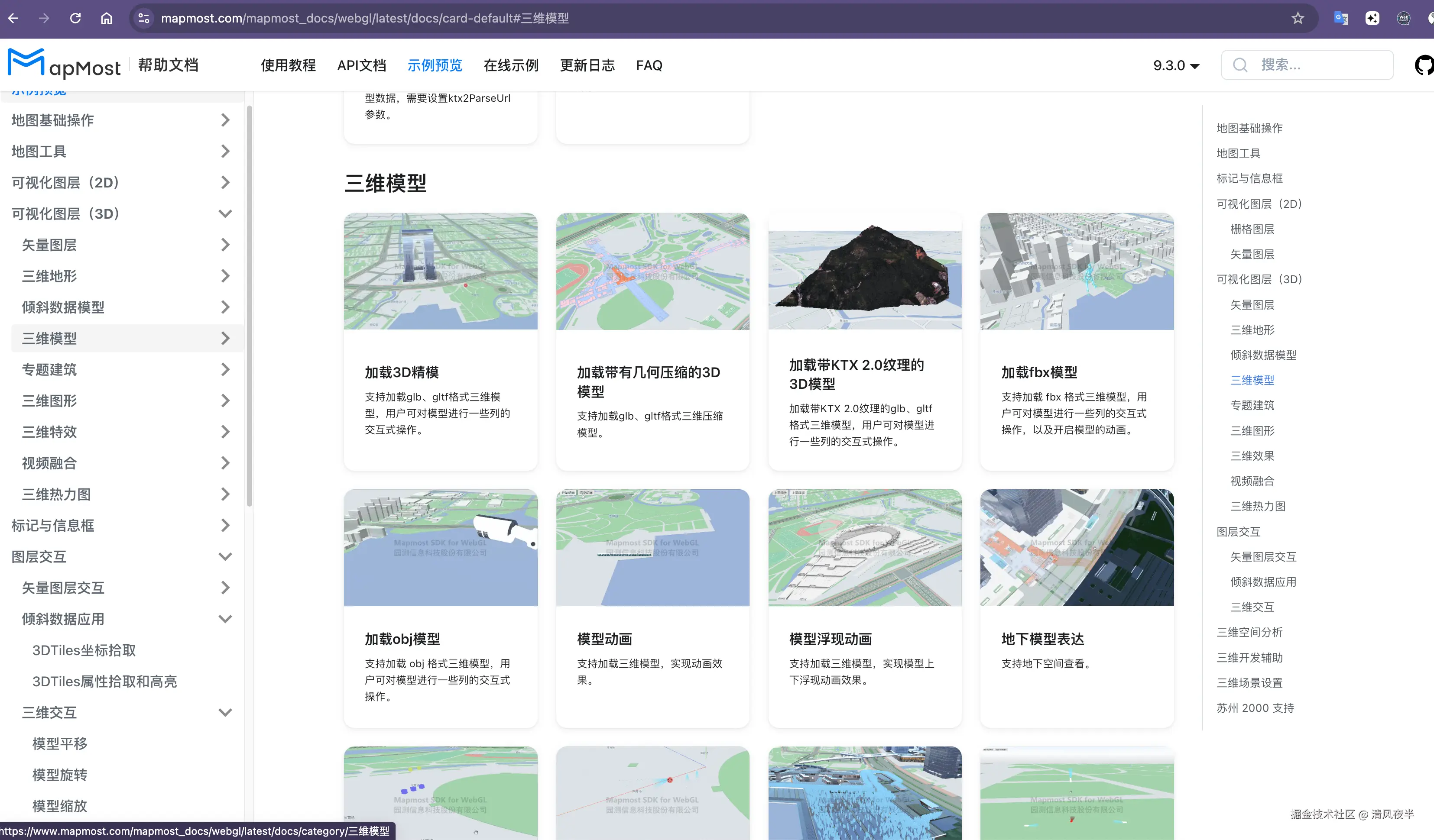Viewport: 1434px width, 840px height.
Task: Open the API文档 nav menu item
Action: pos(361,65)
